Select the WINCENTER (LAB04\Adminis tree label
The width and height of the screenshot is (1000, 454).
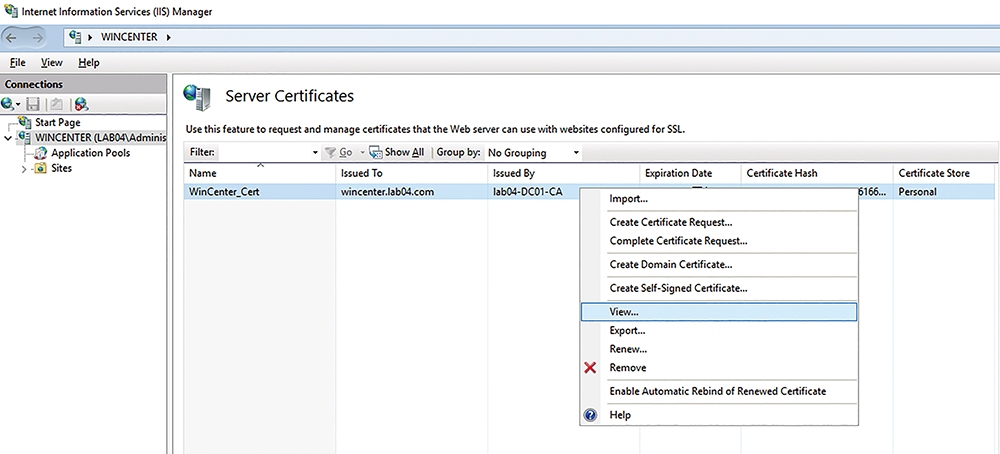[100, 138]
